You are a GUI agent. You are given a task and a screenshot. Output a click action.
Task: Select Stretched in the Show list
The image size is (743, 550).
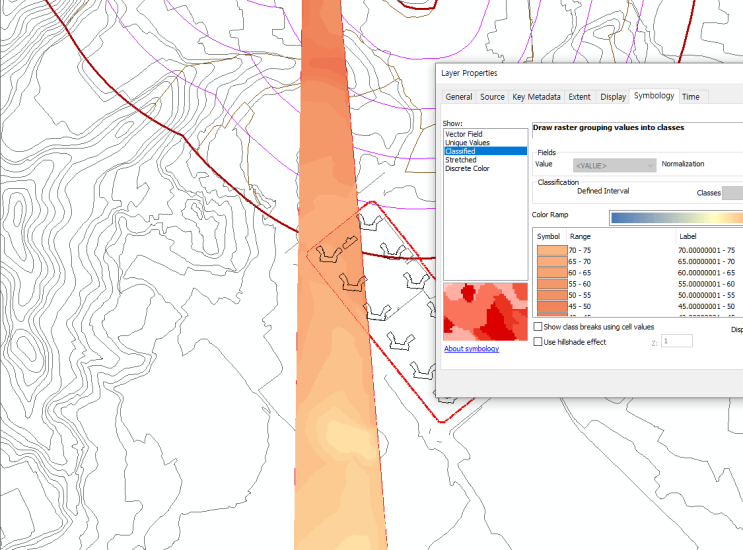461,160
